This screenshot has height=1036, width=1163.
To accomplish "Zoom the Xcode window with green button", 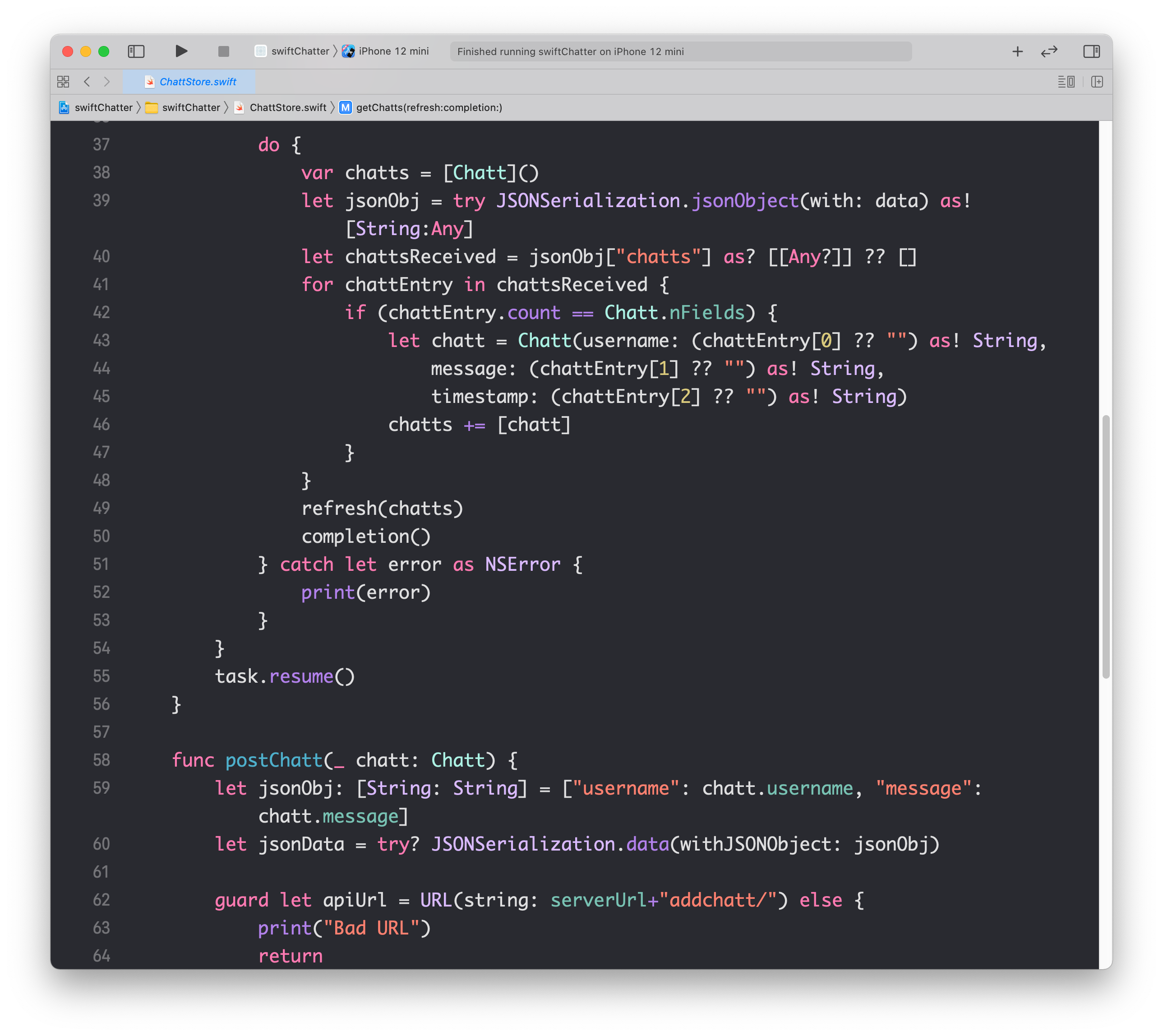I will pos(104,51).
